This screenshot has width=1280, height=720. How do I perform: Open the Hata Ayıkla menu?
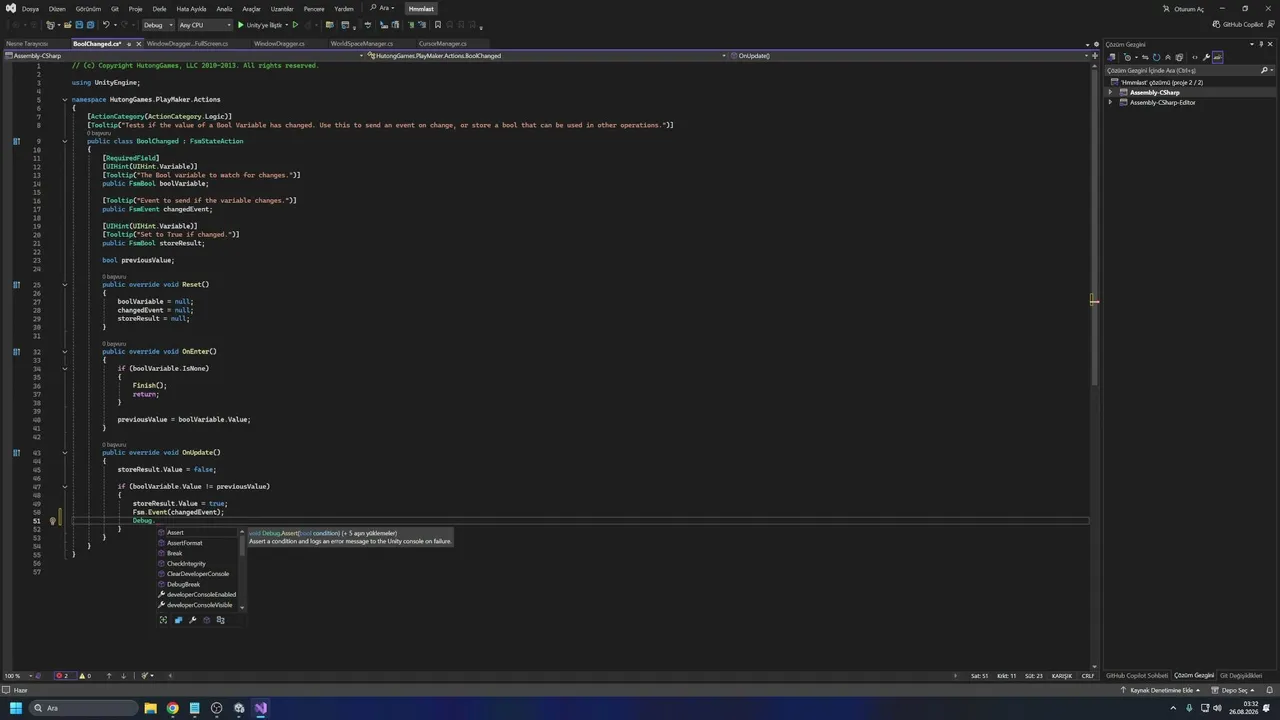click(191, 8)
